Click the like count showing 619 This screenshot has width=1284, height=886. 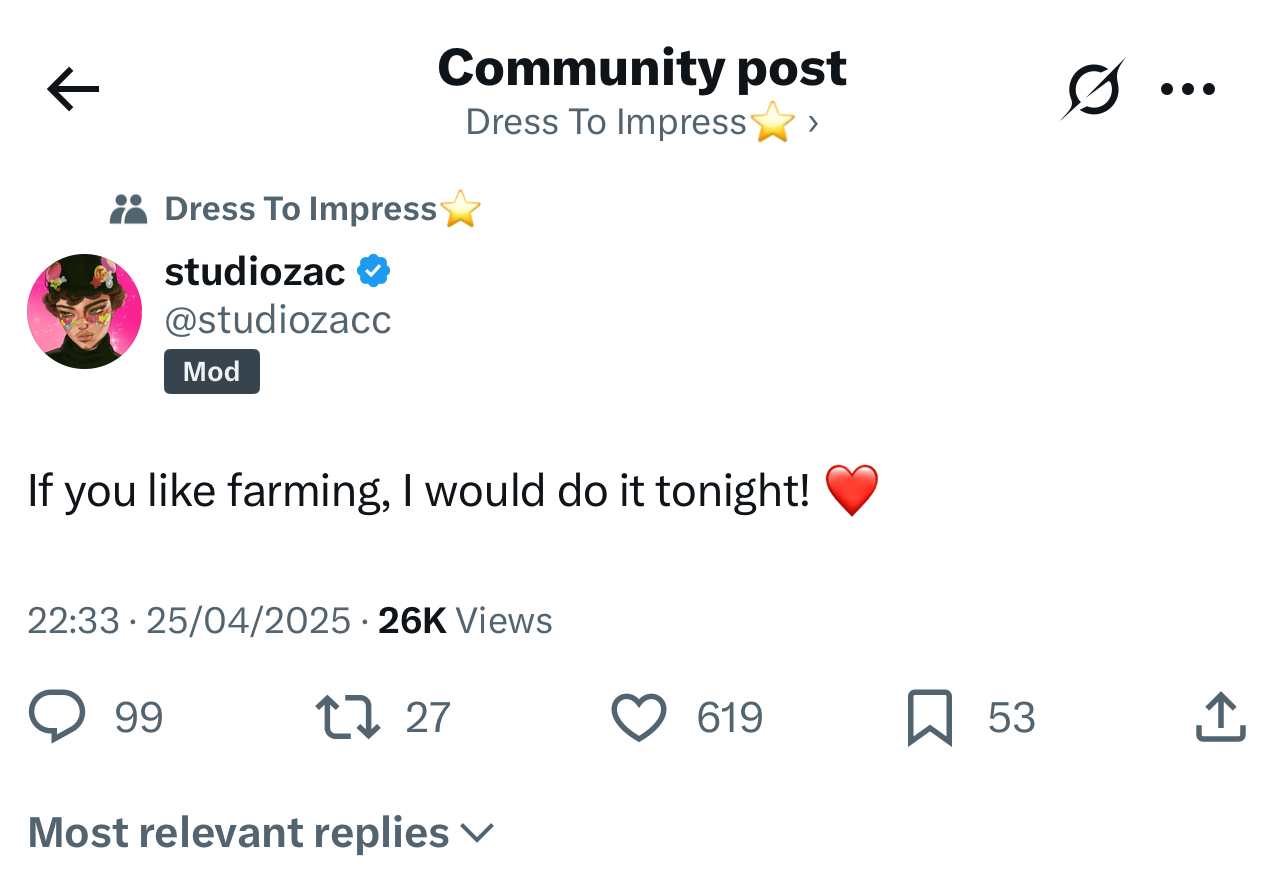[729, 716]
